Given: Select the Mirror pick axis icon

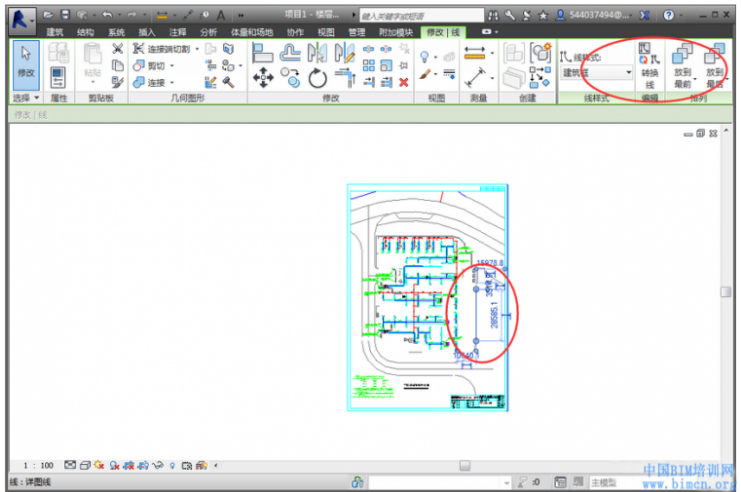Looking at the screenshot, I should [317, 52].
